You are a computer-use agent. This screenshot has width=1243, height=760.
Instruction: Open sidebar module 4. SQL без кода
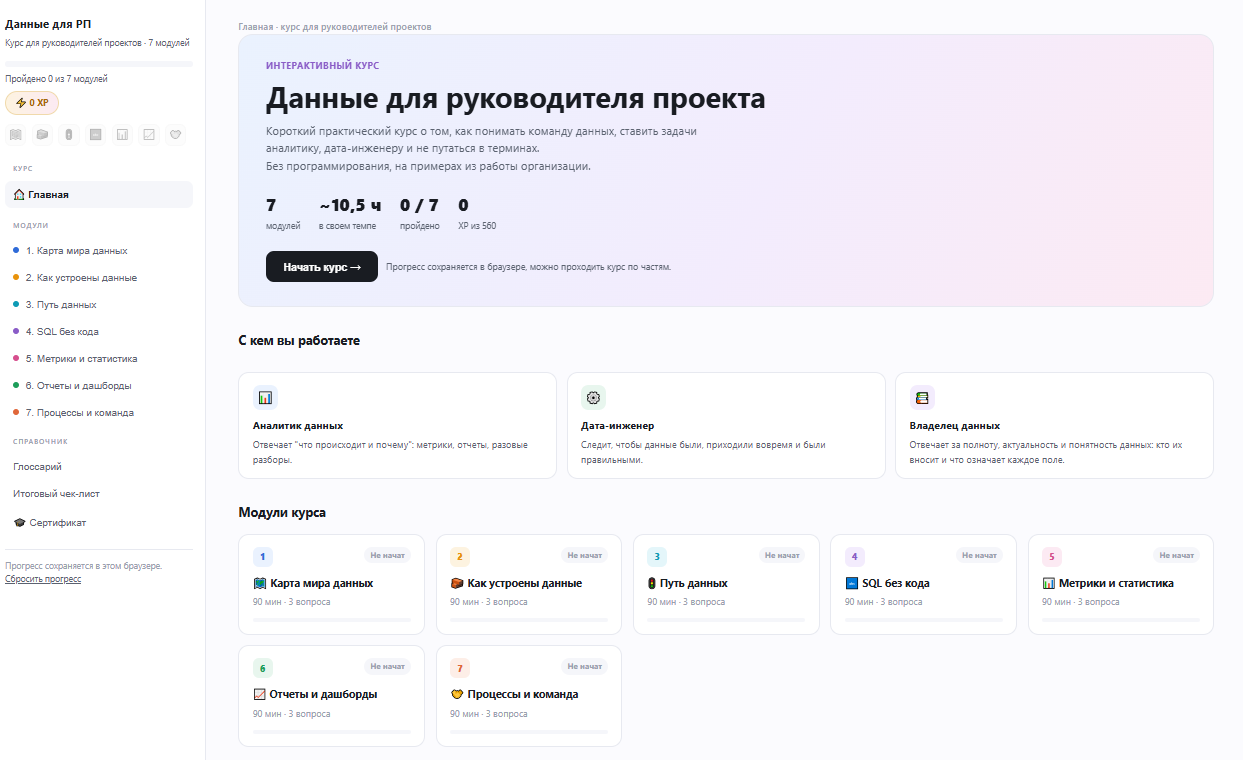tap(99, 331)
